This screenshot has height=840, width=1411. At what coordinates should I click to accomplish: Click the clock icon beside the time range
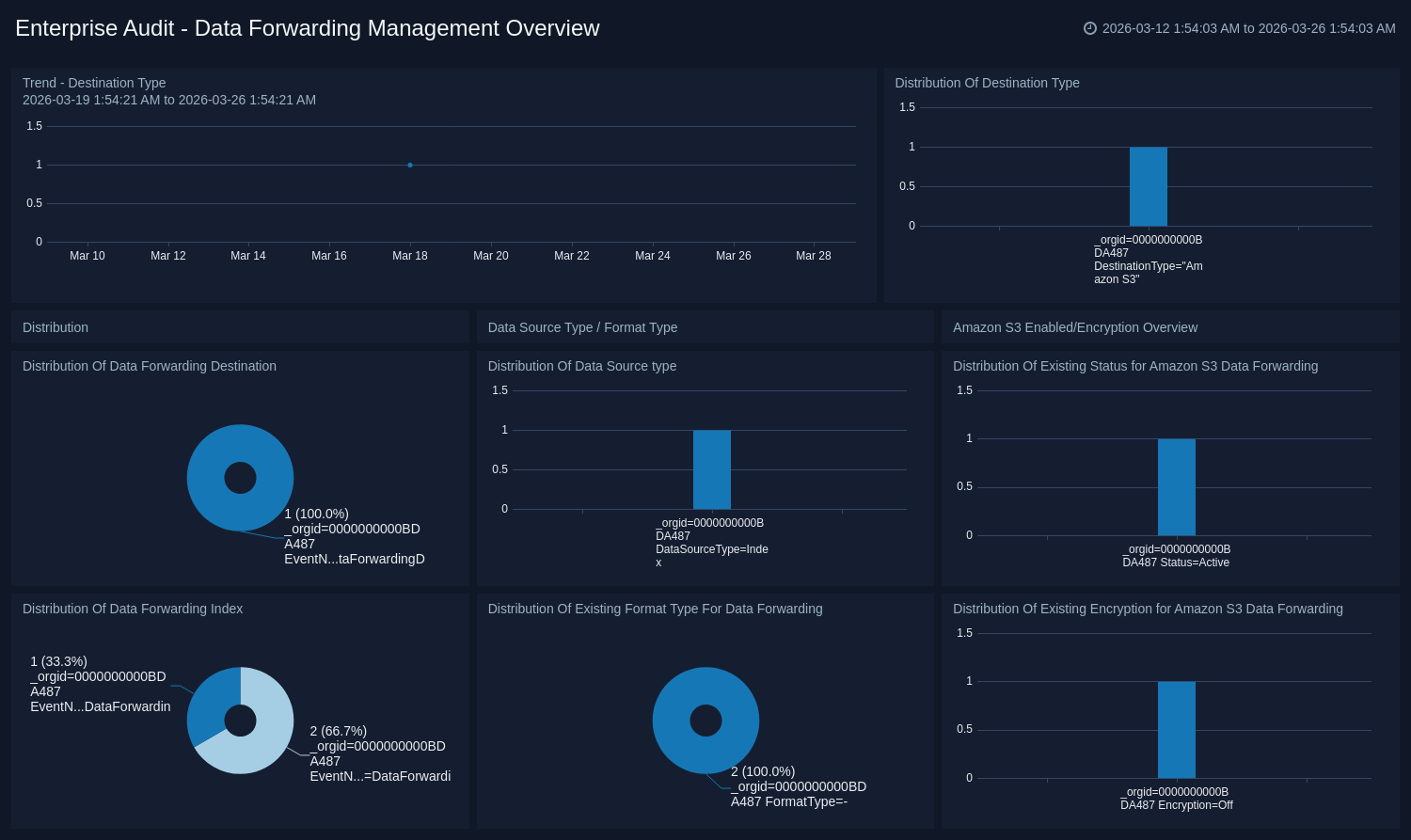[1090, 28]
